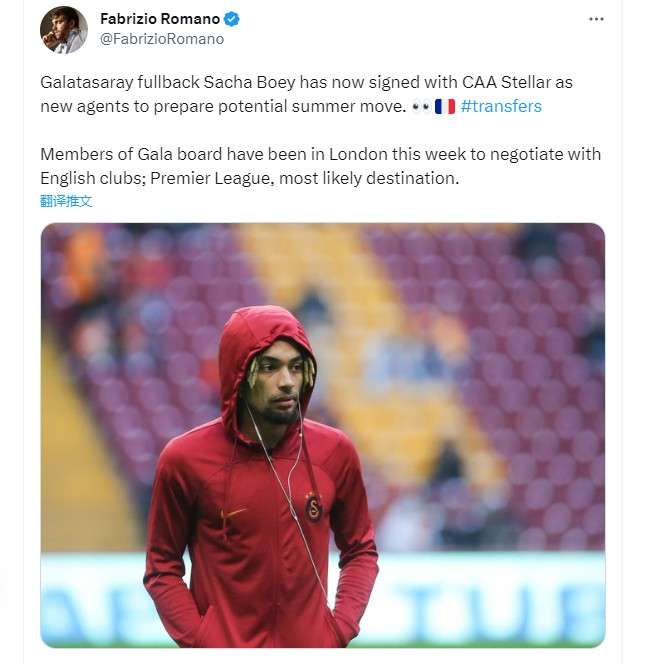Open the #transfers hashtag
Screen dimensions: 645x664
pyautogui.click(x=501, y=105)
